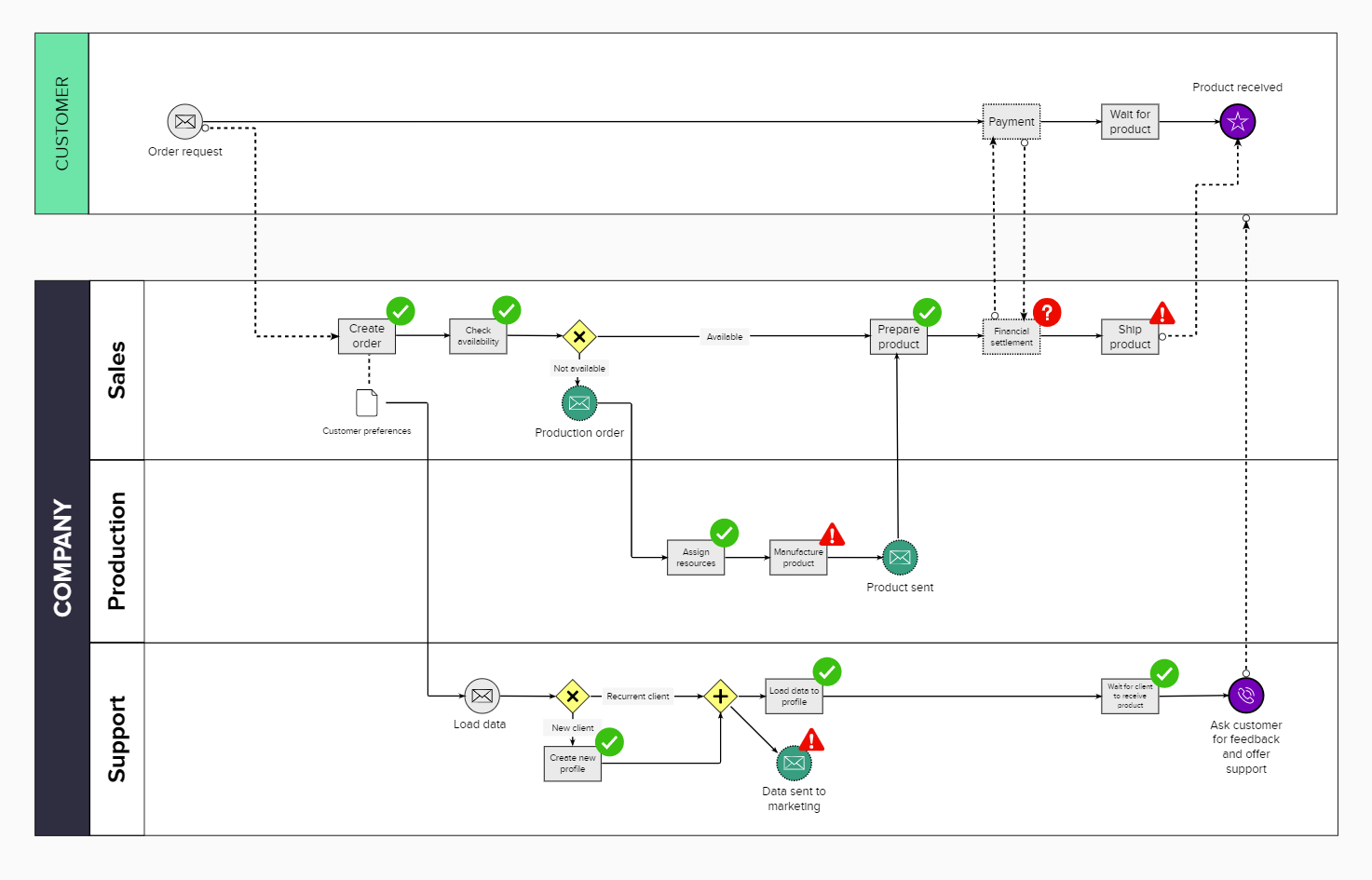This screenshot has width=1372, height=880.
Task: Click the Load data message event icon
Action: click(x=481, y=696)
